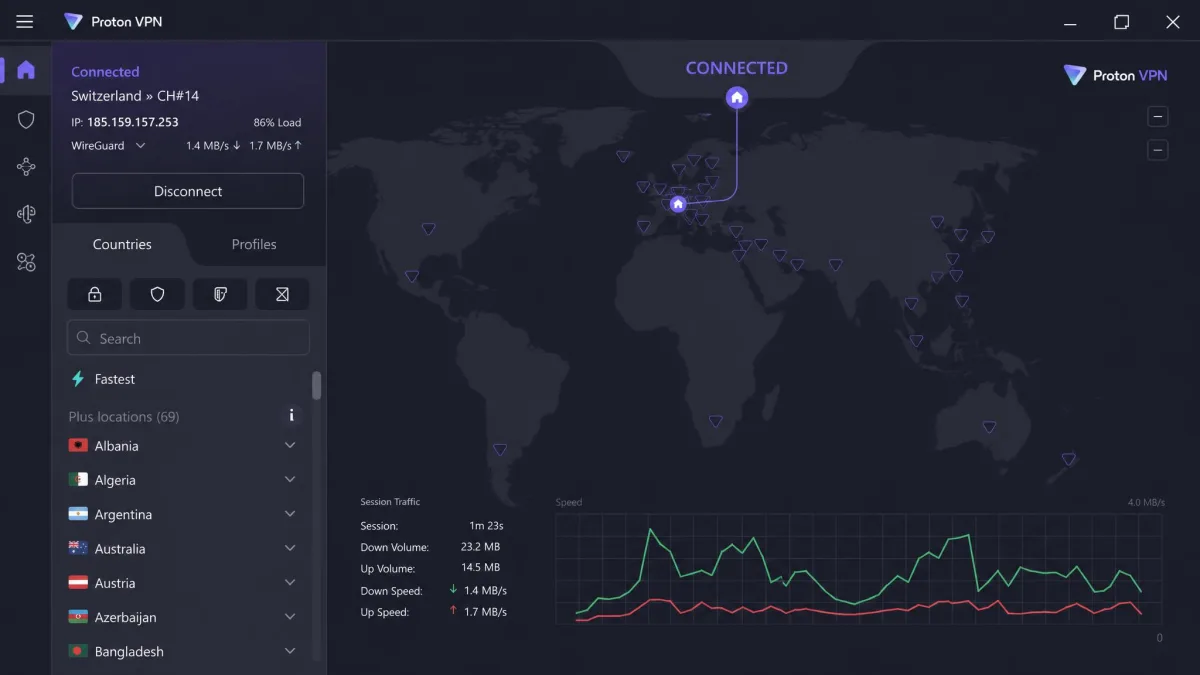
Task: Select the Argentina server marker on map
Action: click(500, 450)
